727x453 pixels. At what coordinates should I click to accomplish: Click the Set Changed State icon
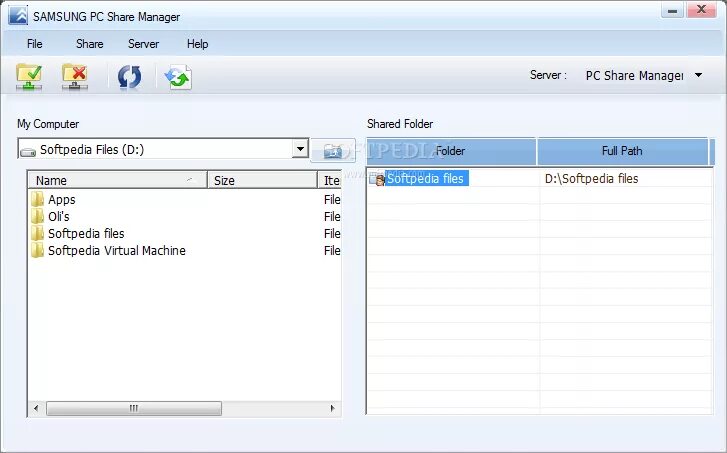click(178, 77)
